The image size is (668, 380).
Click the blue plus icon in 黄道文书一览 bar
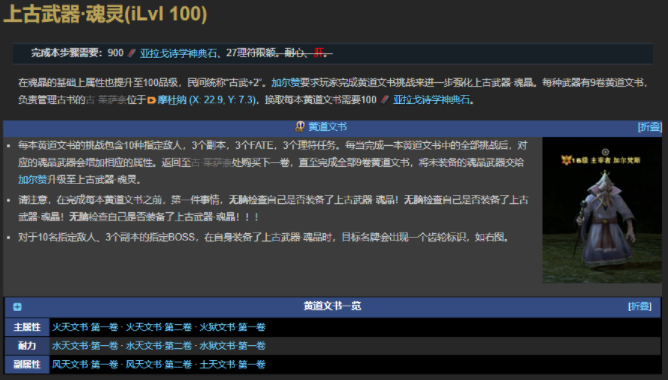[x=17, y=307]
